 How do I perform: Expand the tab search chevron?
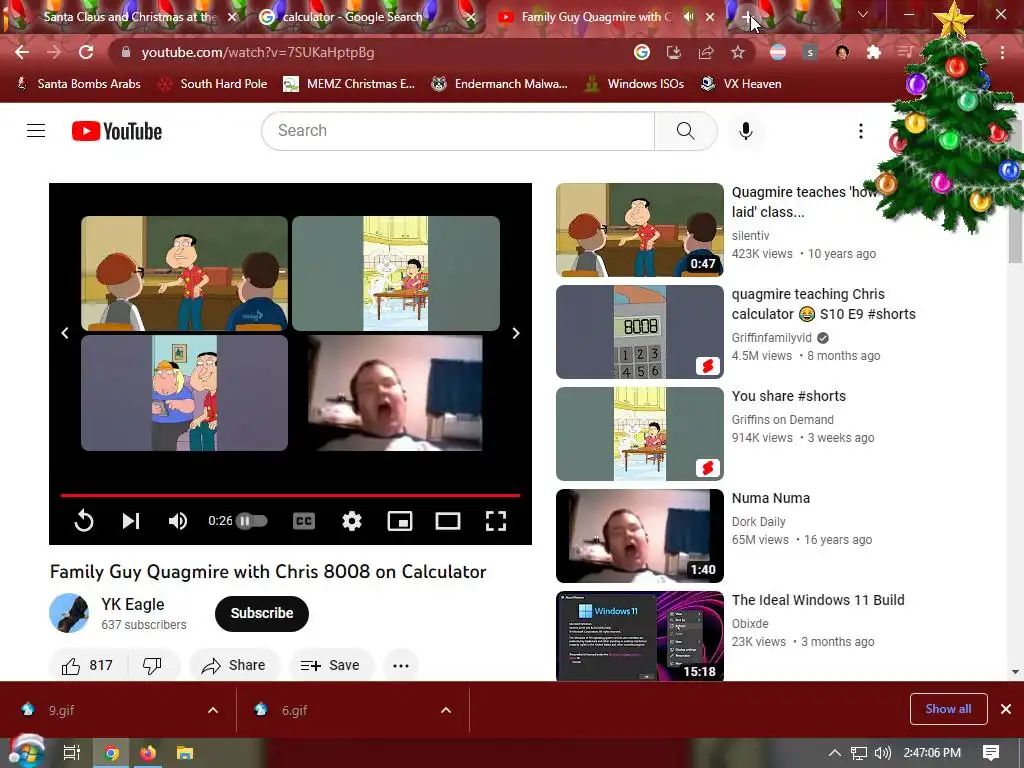click(x=863, y=14)
